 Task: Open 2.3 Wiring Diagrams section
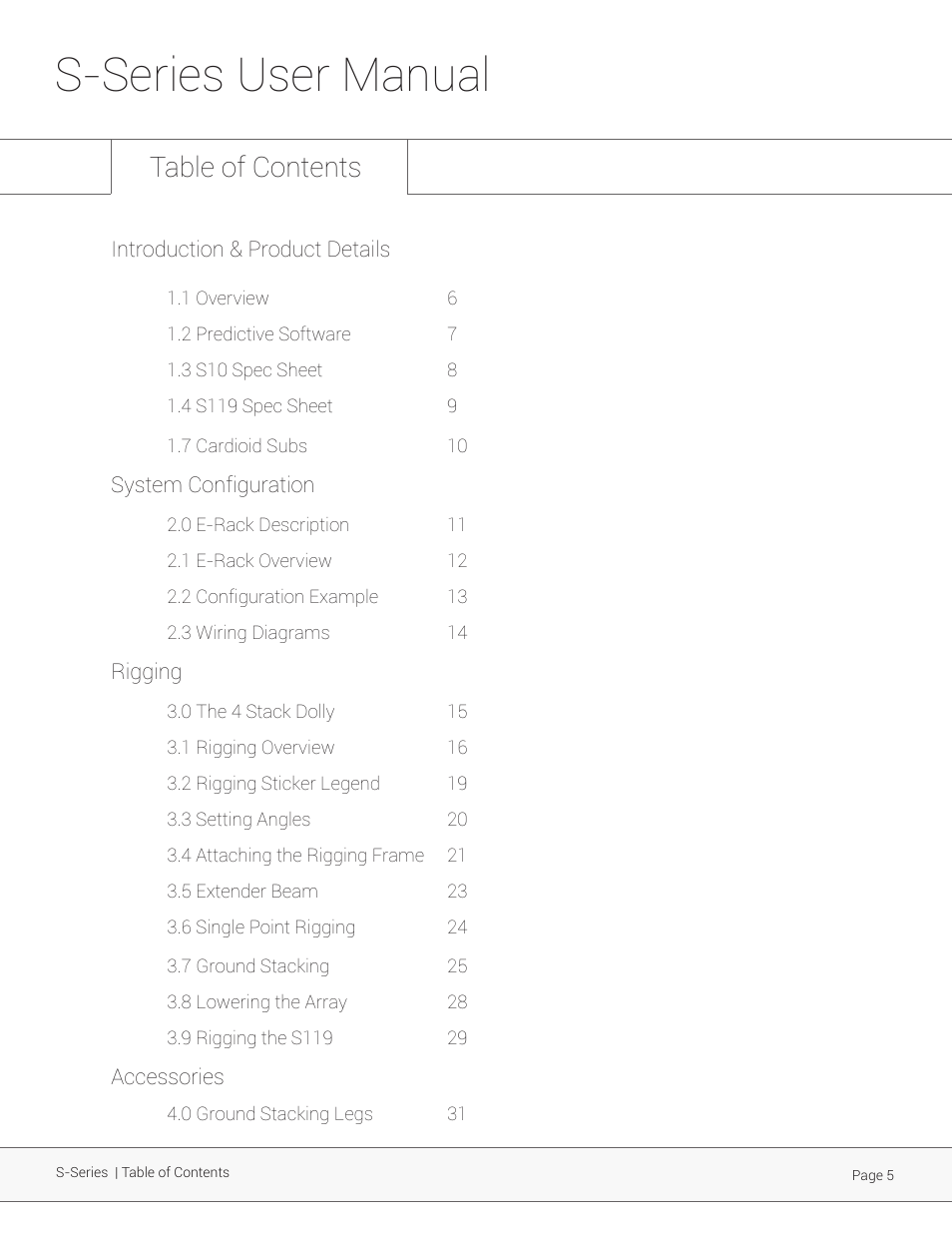point(247,633)
